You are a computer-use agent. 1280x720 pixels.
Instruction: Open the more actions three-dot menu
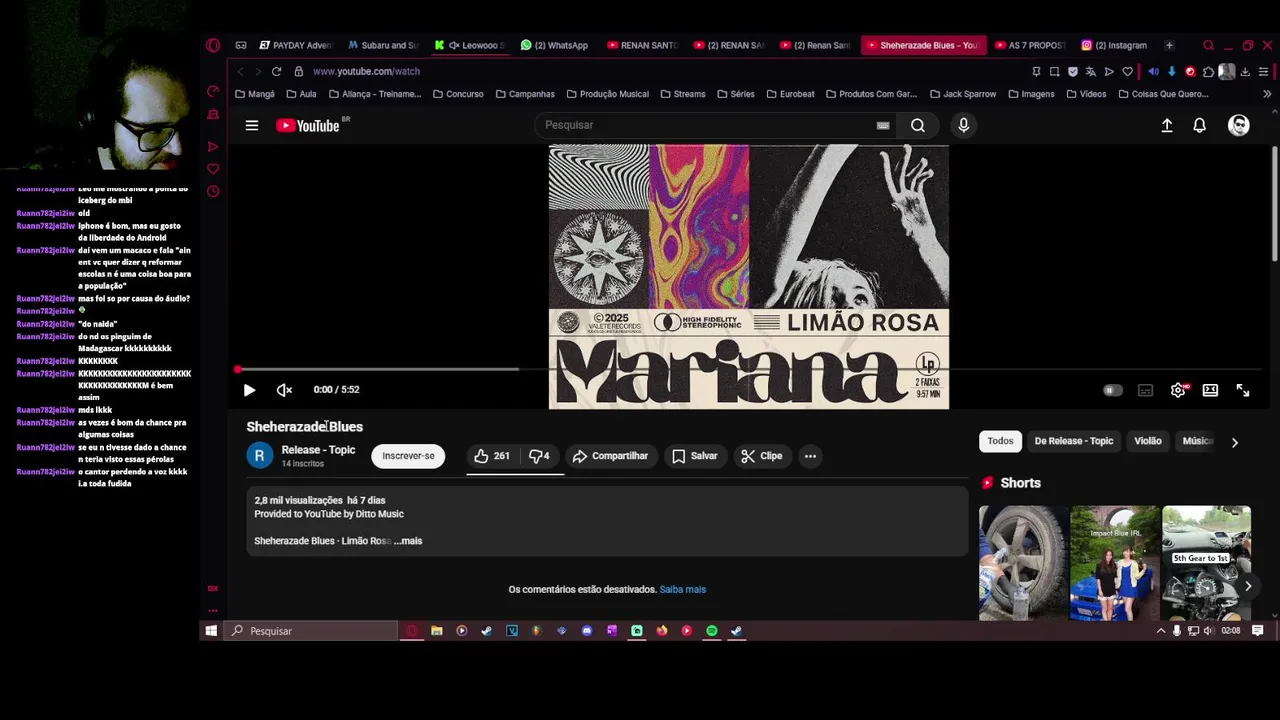(810, 456)
